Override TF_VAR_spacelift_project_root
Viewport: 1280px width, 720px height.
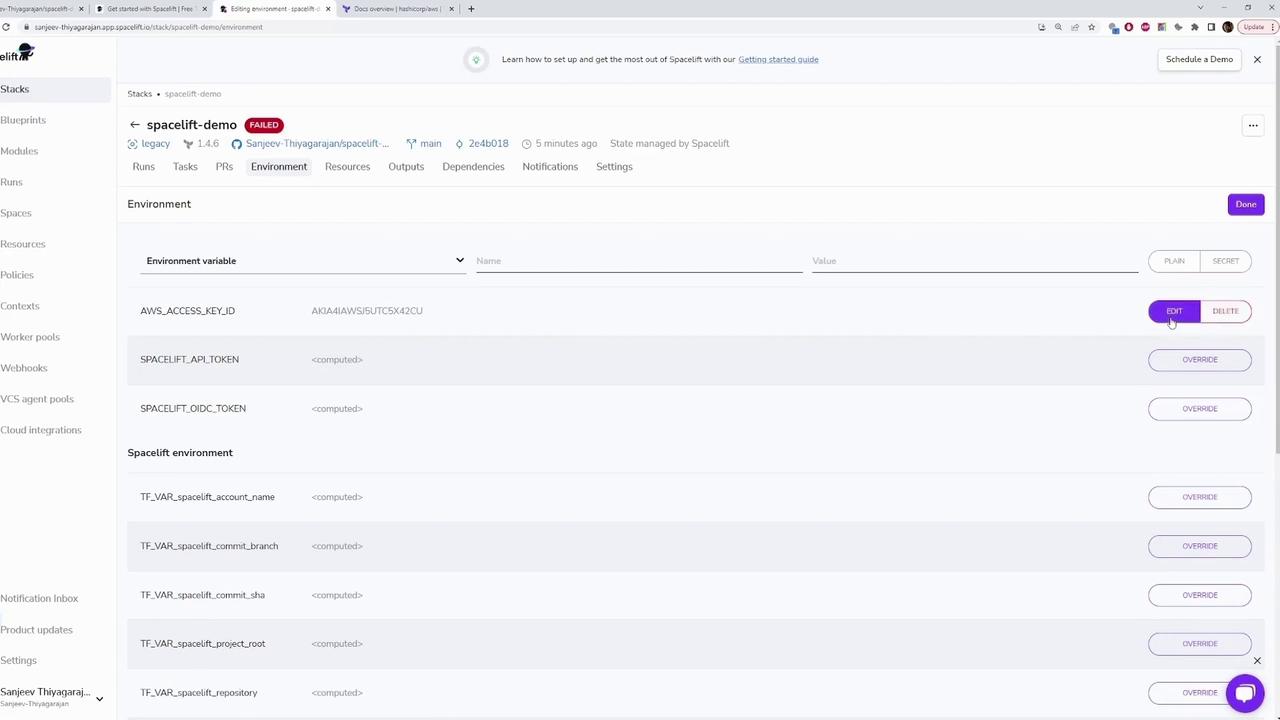point(1200,644)
